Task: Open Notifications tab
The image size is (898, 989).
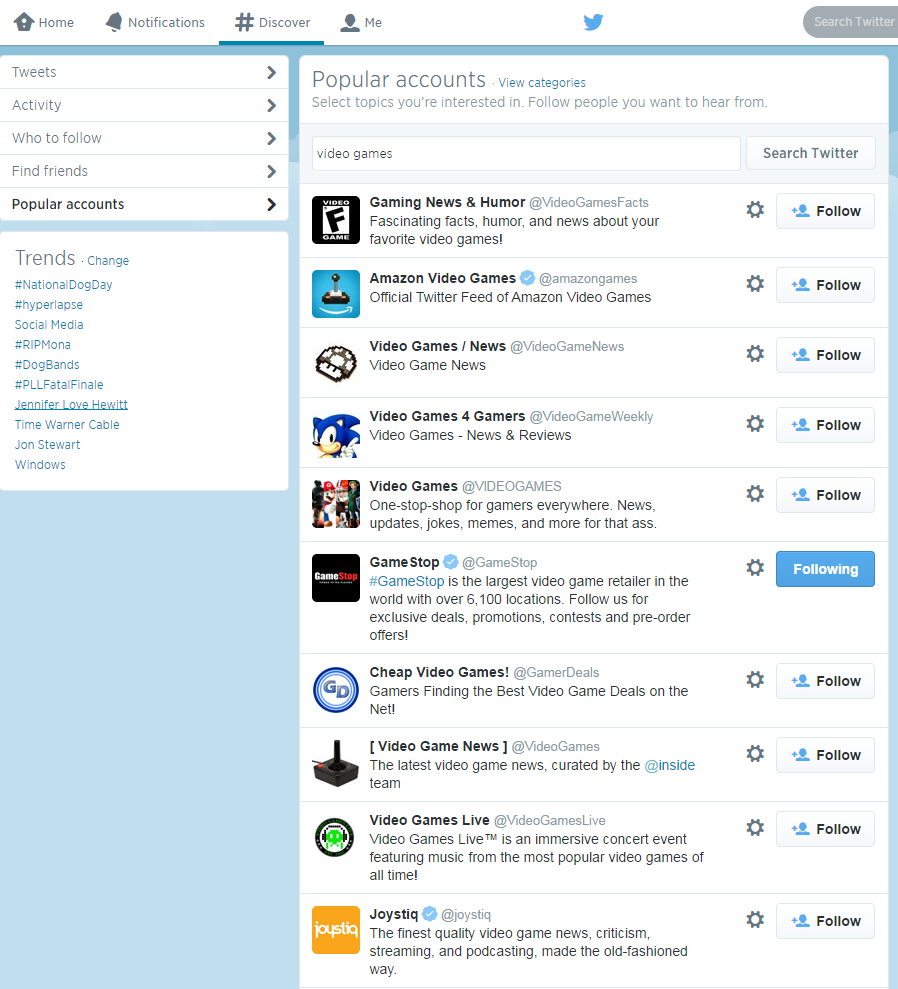Action: point(155,22)
